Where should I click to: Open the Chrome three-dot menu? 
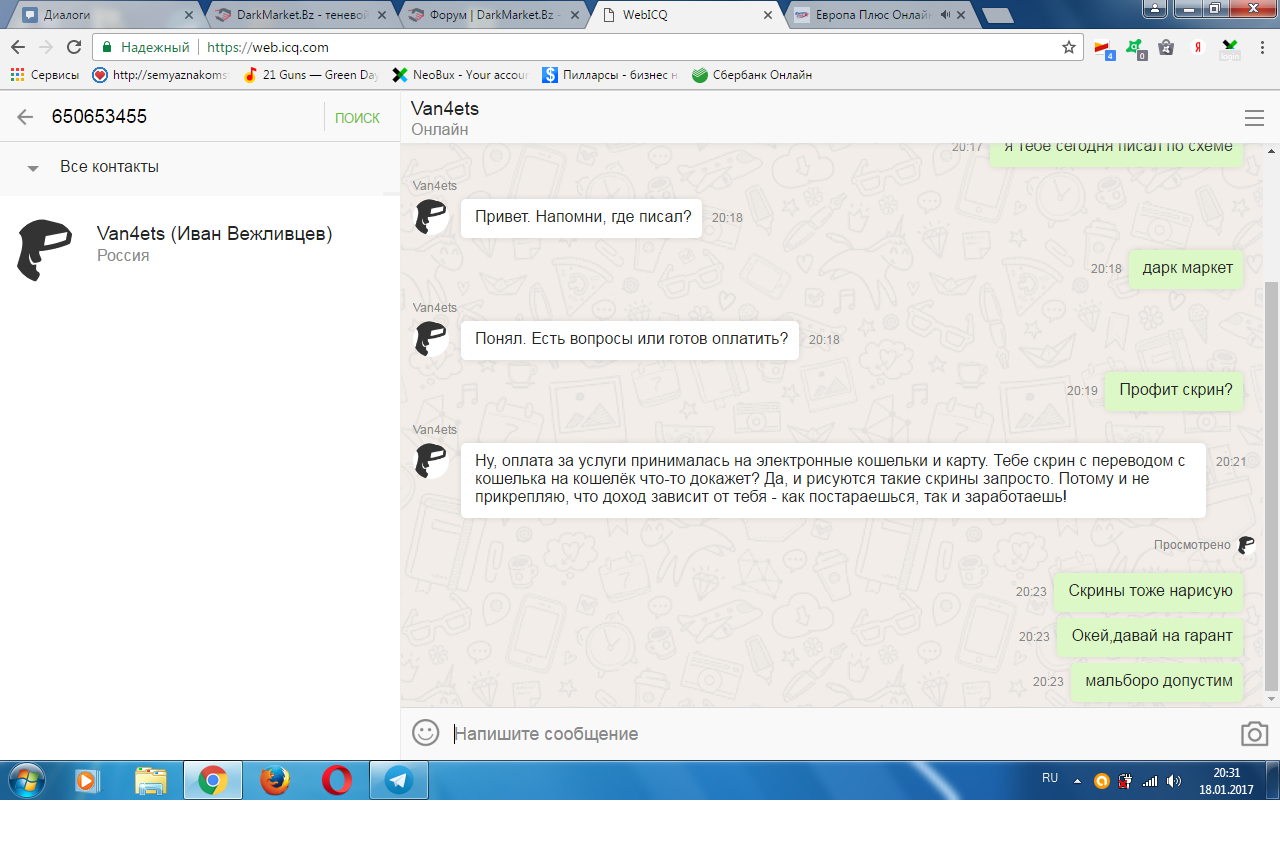coord(1262,47)
